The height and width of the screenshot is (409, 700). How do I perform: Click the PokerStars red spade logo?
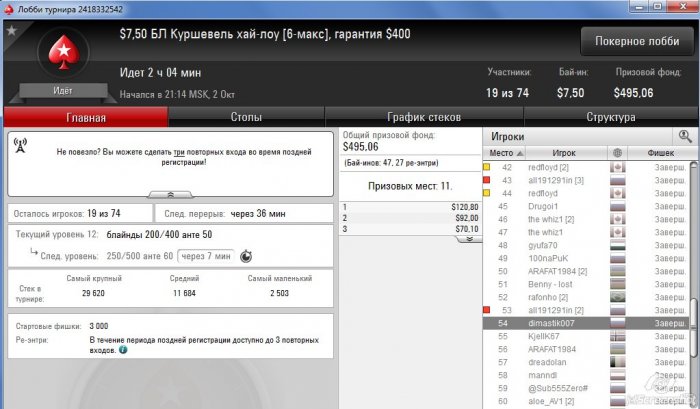(64, 52)
